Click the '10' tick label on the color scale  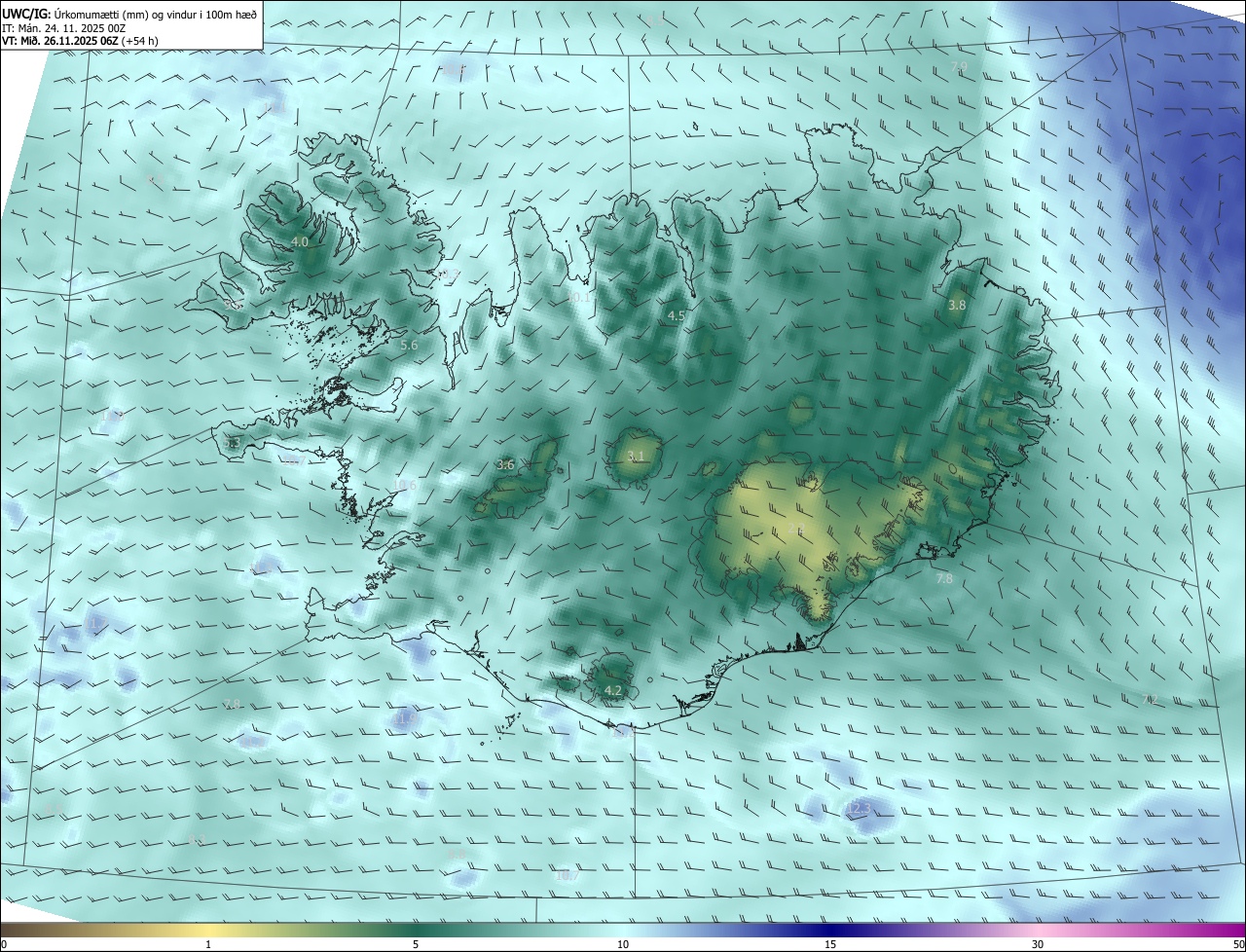pyautogui.click(x=623, y=944)
